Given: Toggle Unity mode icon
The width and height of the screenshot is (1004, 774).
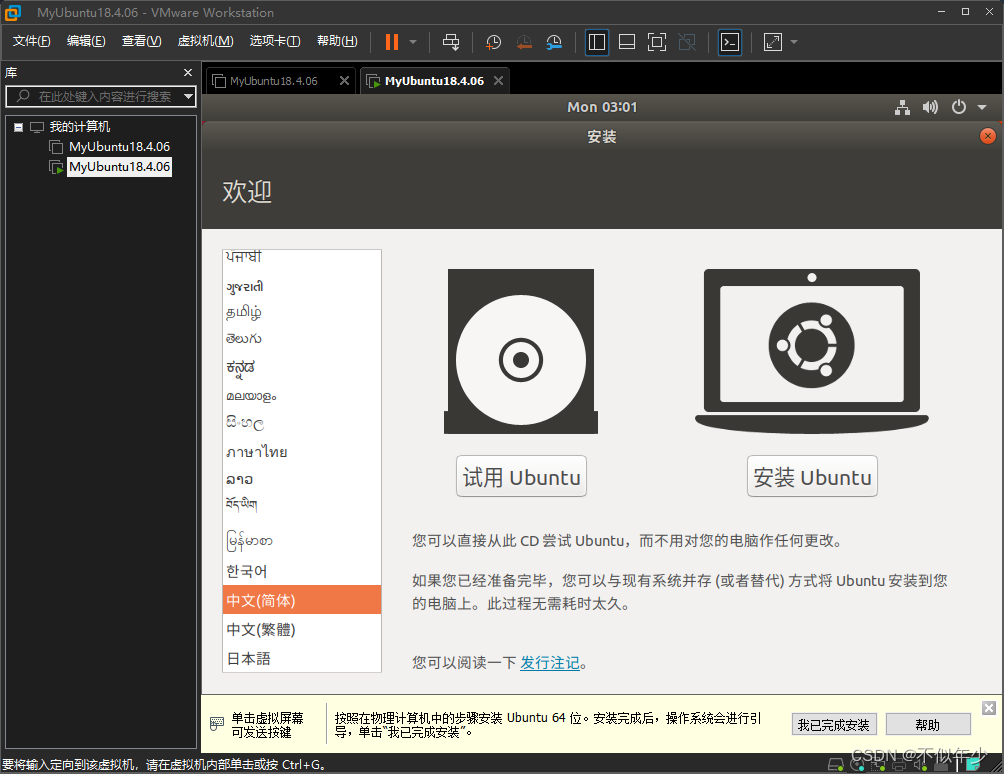Looking at the screenshot, I should pos(687,42).
